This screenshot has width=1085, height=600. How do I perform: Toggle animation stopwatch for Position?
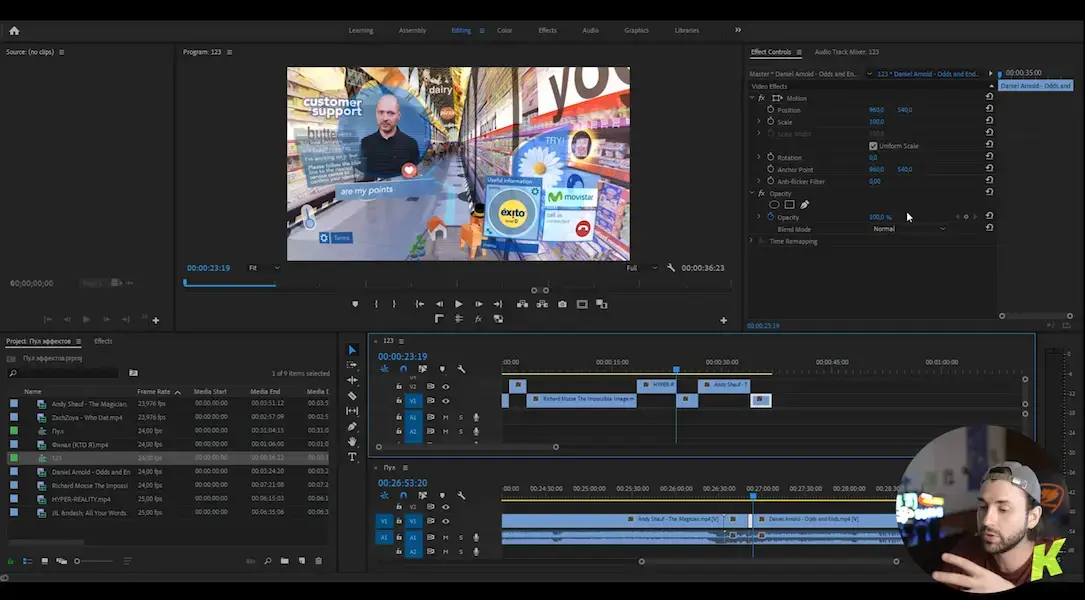click(x=770, y=109)
